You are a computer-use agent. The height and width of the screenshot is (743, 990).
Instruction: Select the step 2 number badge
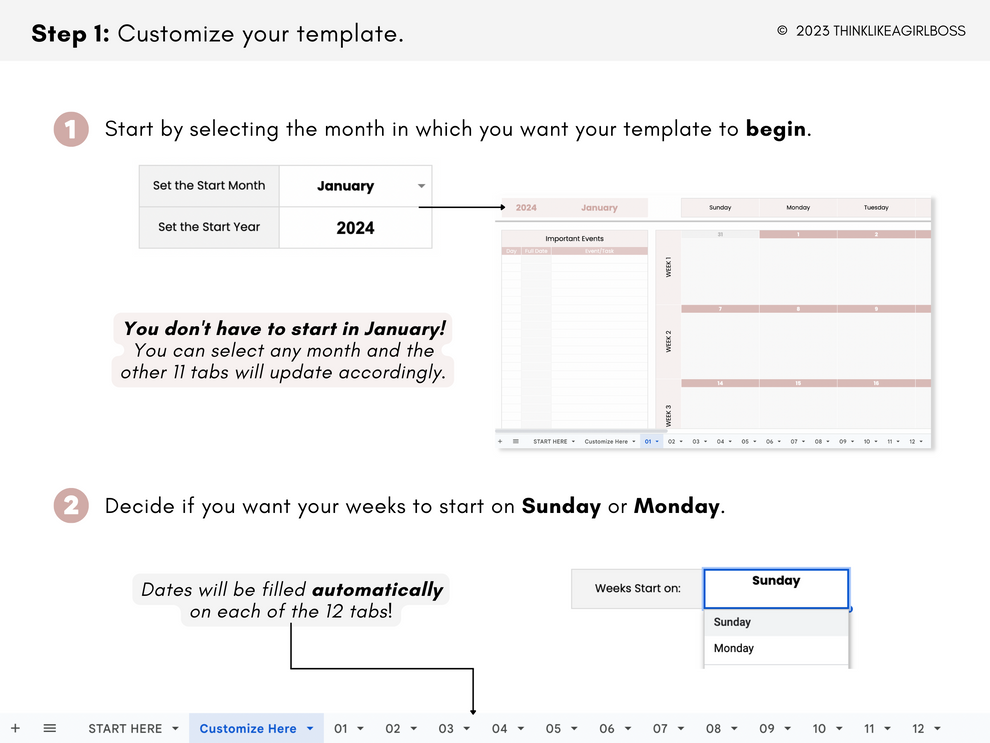tap(71, 506)
